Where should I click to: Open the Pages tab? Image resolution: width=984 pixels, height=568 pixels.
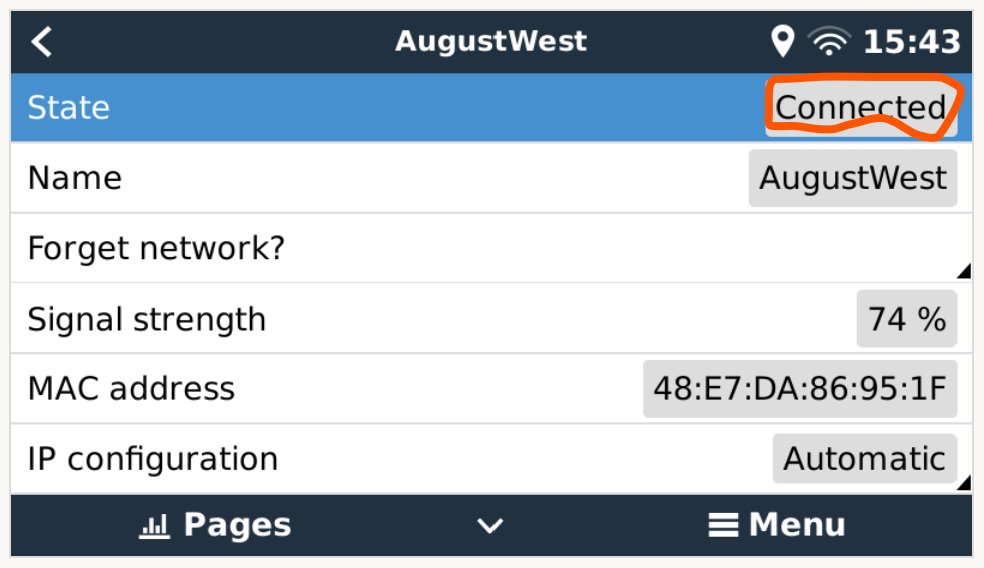237,525
